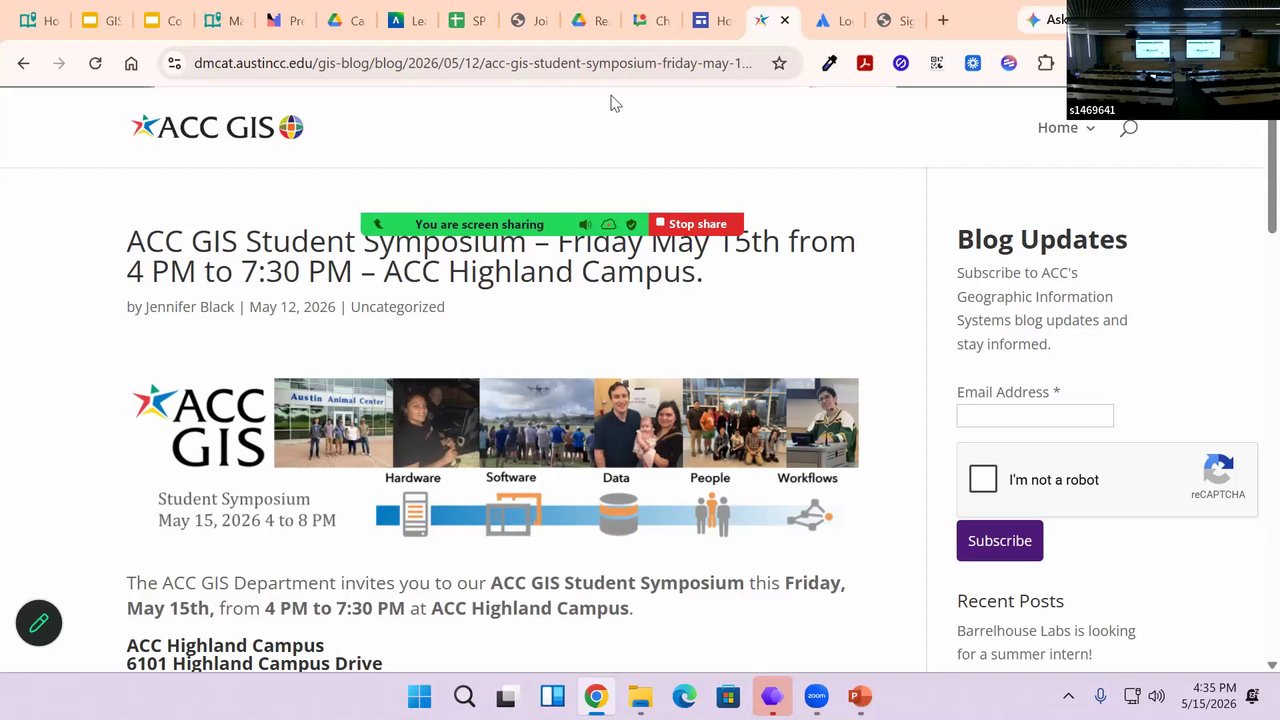Open the Extensions puzzle piece menu
This screenshot has width=1280, height=720.
click(1045, 63)
